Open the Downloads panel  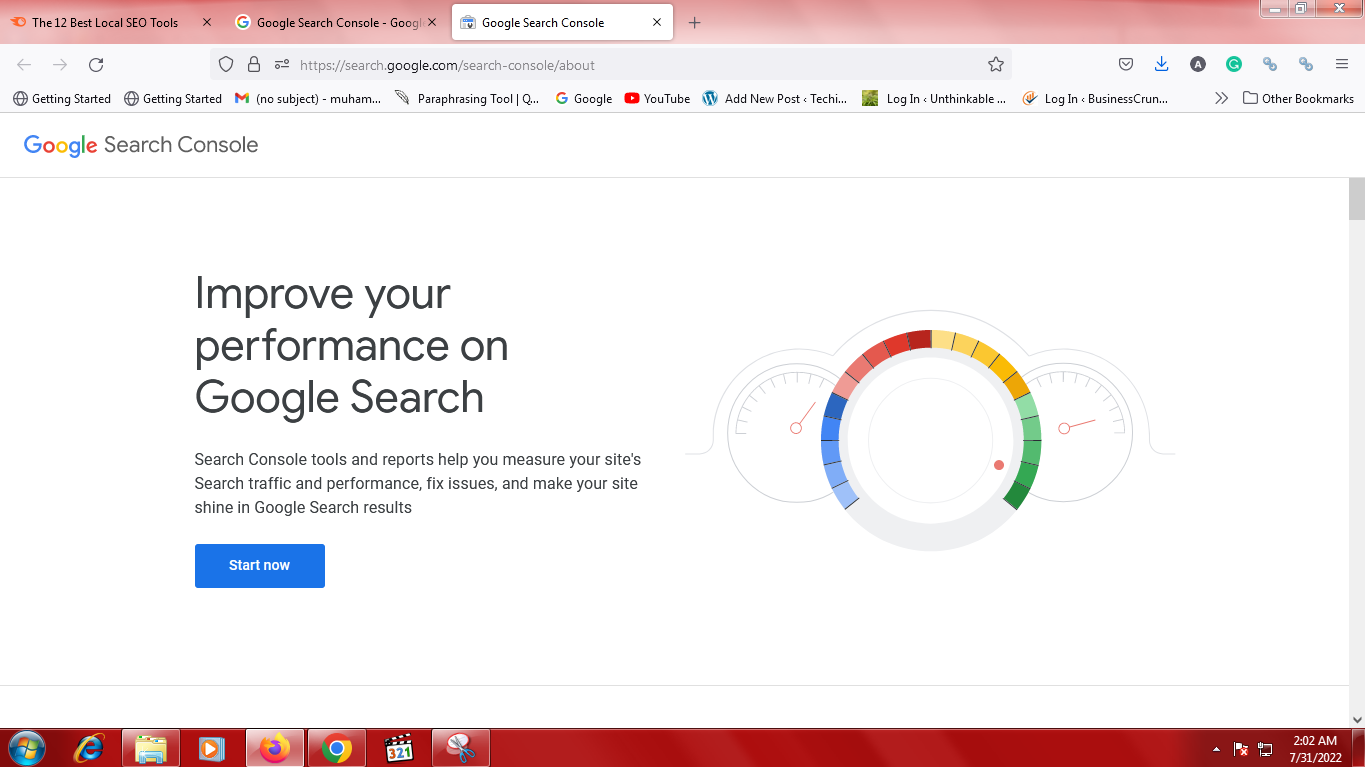pos(1162,65)
